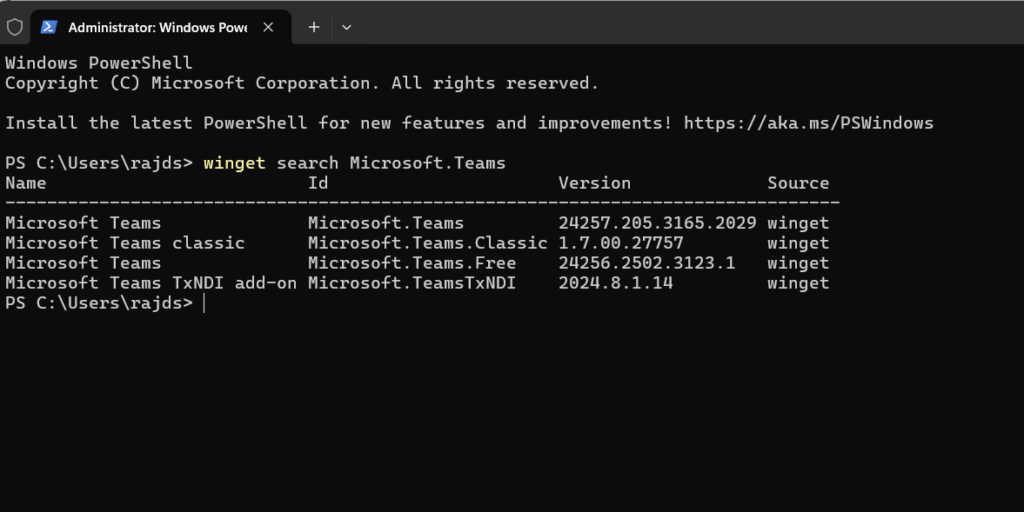
Task: Close the Administrator PowerShell tab
Action: coord(270,27)
